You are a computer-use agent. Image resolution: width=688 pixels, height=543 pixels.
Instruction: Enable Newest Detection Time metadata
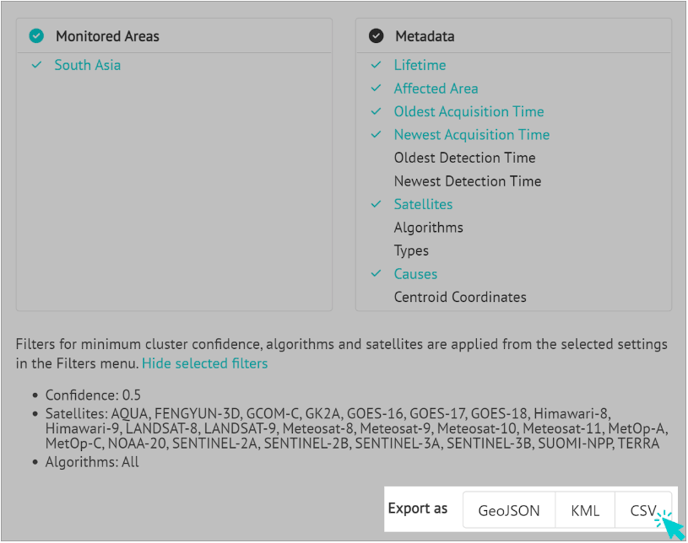point(467,181)
